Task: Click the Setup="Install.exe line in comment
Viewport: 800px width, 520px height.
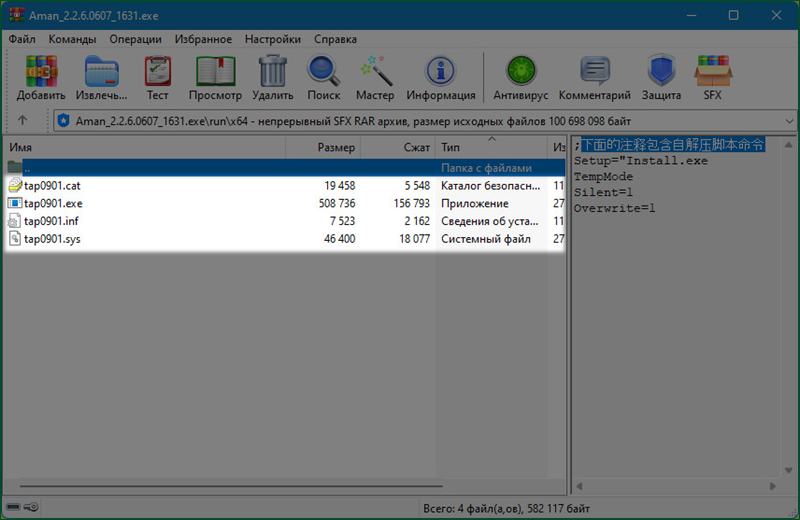Action: point(641,161)
